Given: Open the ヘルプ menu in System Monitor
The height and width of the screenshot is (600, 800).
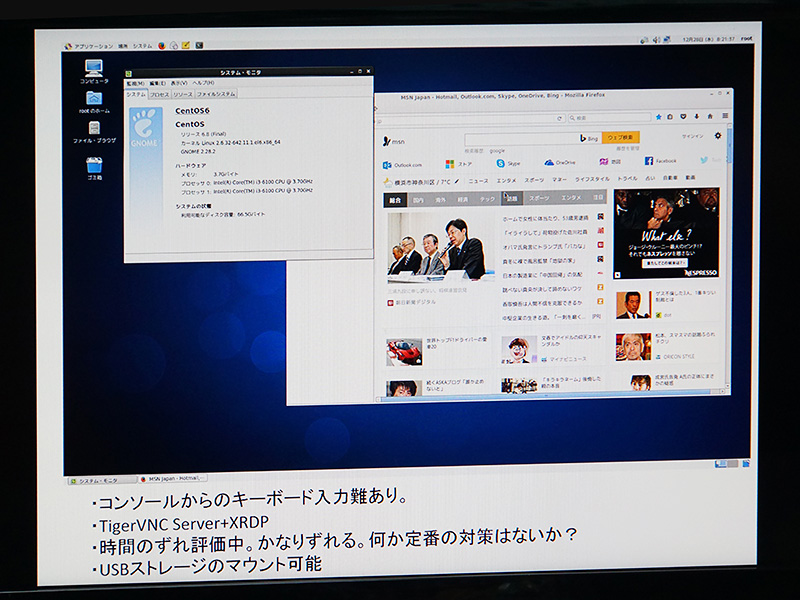Looking at the screenshot, I should tap(203, 82).
